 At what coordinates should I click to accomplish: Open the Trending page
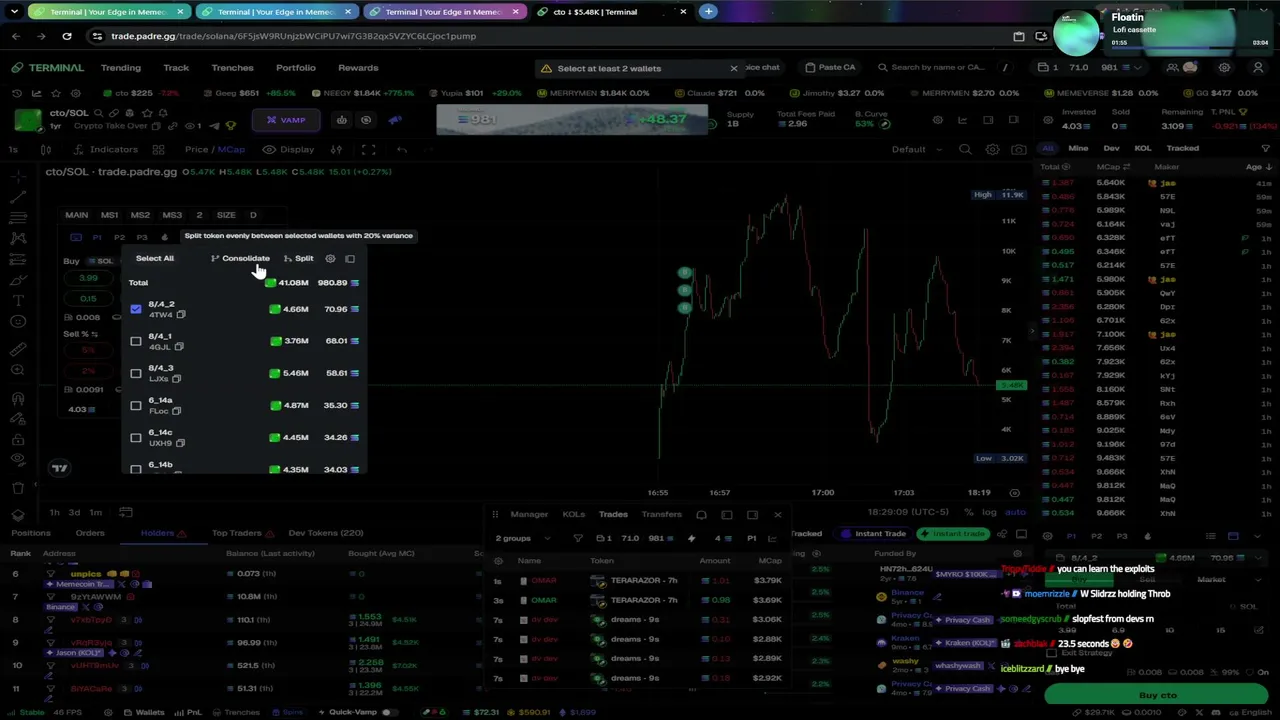click(x=121, y=68)
